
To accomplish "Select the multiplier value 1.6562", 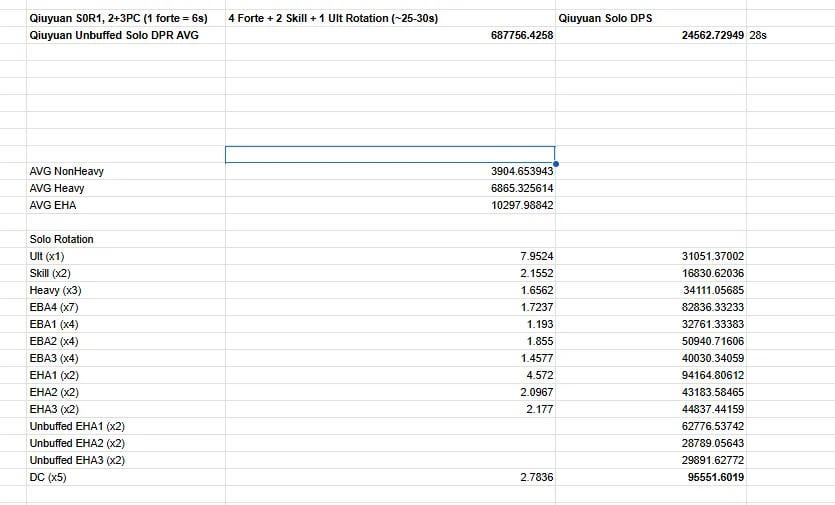I will [537, 290].
